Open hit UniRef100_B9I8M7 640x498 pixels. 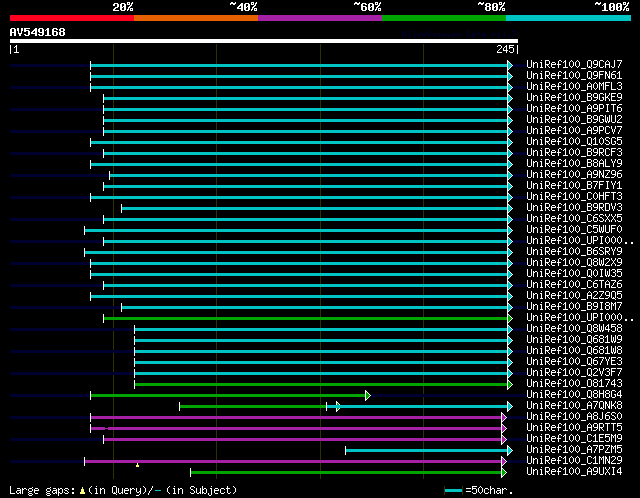(574, 307)
